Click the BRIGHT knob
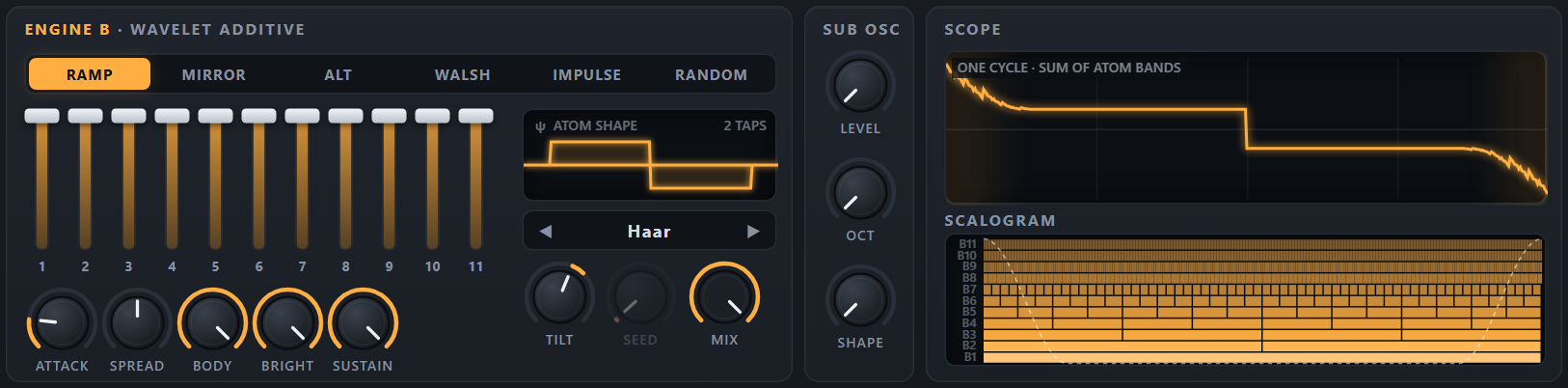The height and width of the screenshot is (388, 1568). coord(287,322)
